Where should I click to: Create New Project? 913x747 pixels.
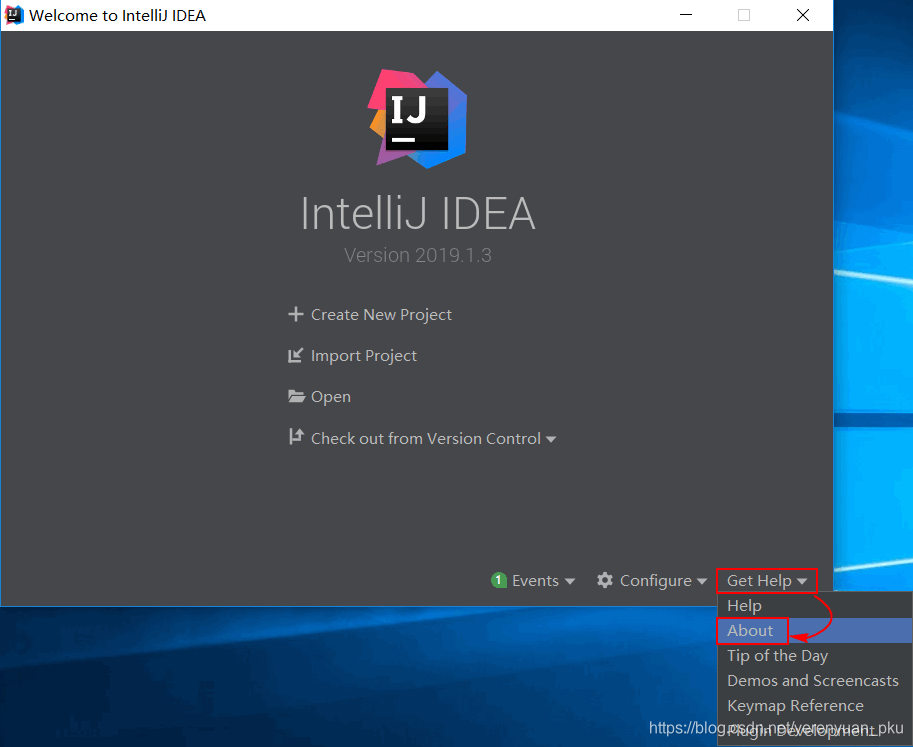[381, 315]
